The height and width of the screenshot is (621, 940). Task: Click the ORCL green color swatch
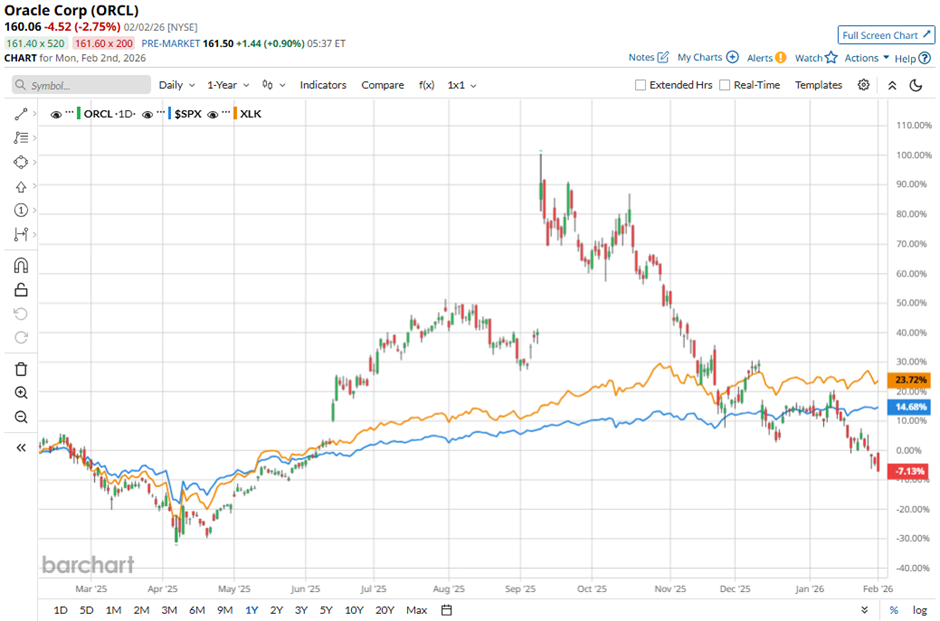coord(79,113)
